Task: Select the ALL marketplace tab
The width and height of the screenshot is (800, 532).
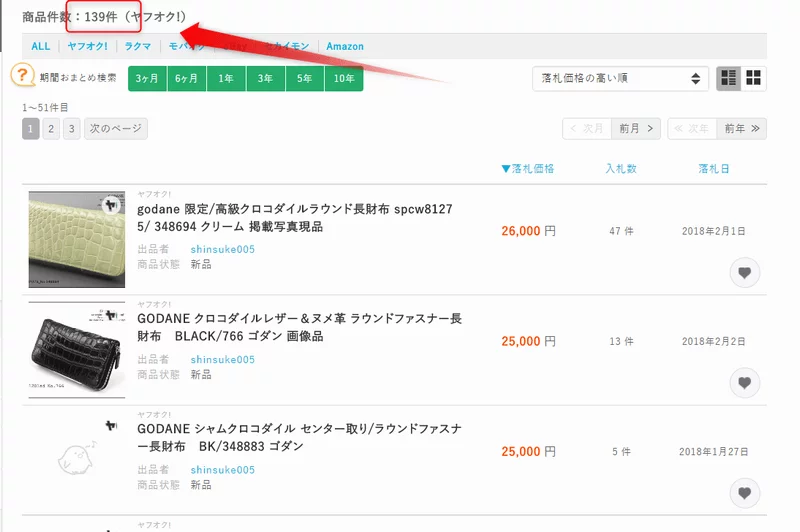Action: point(41,46)
